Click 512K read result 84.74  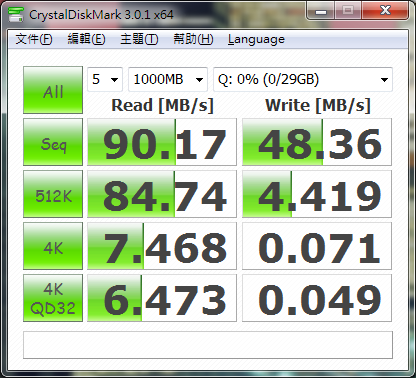(x=162, y=194)
